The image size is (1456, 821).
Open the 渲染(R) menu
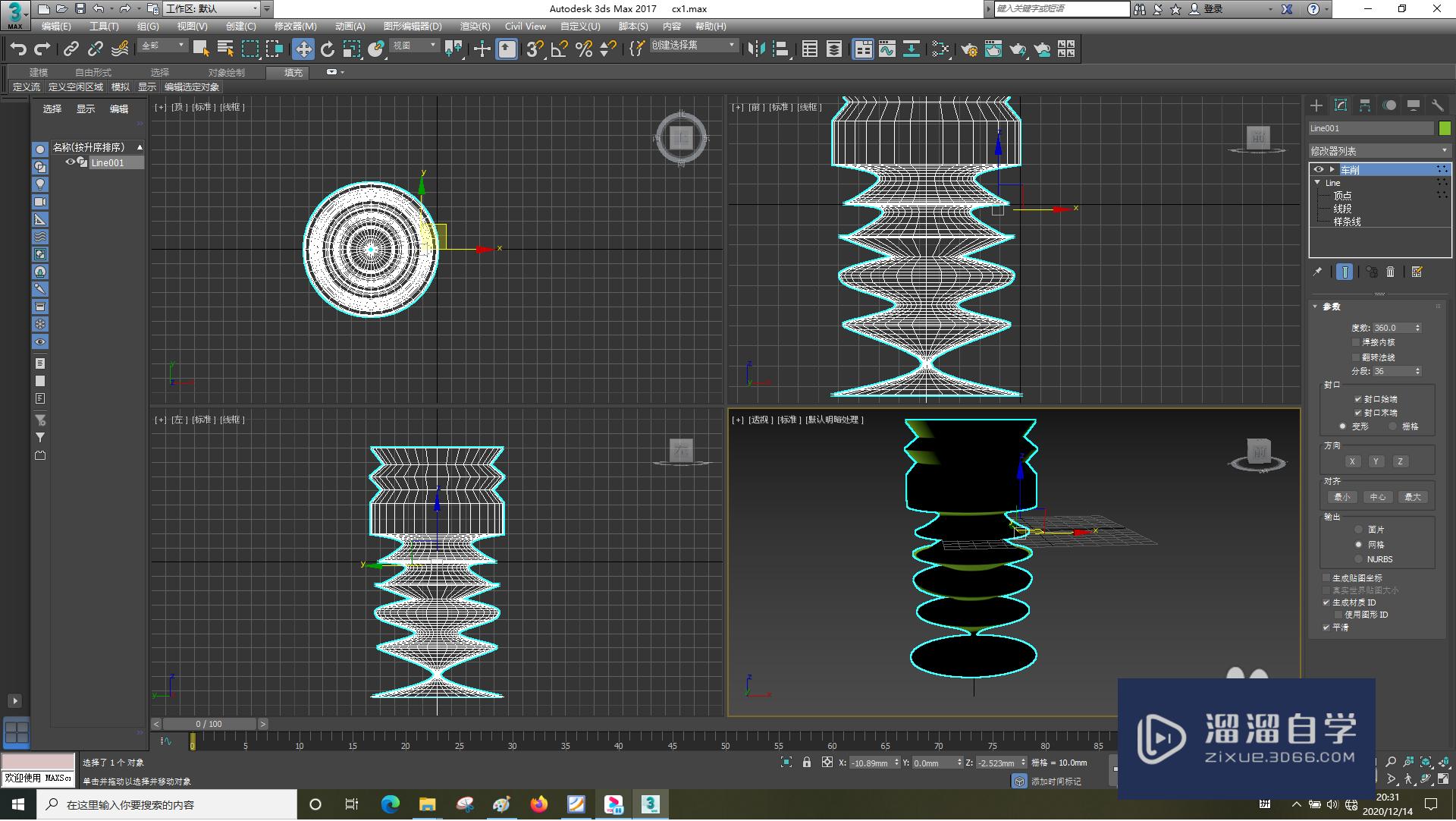click(475, 27)
